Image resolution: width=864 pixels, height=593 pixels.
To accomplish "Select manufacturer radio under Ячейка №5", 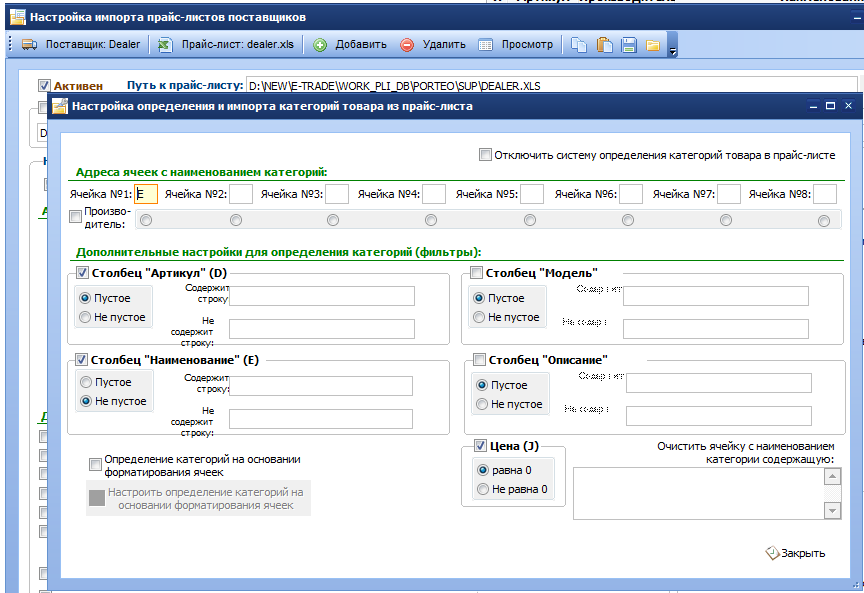I will click(530, 220).
